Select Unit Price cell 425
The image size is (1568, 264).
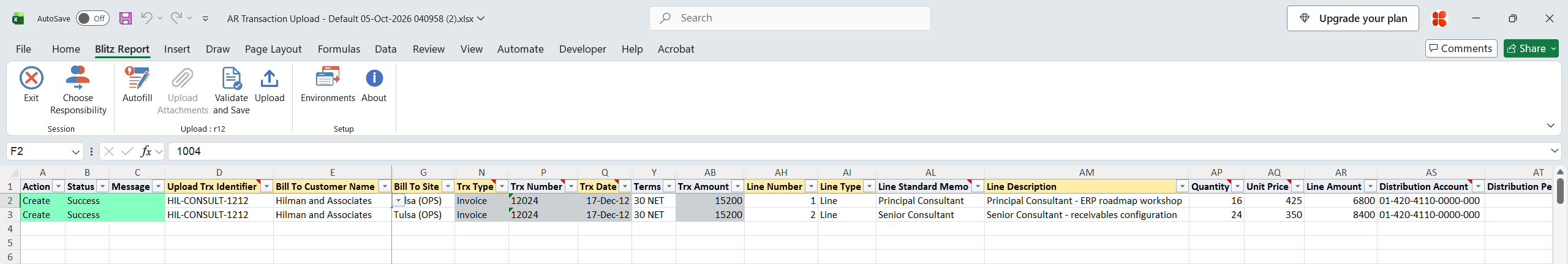[x=1274, y=201]
